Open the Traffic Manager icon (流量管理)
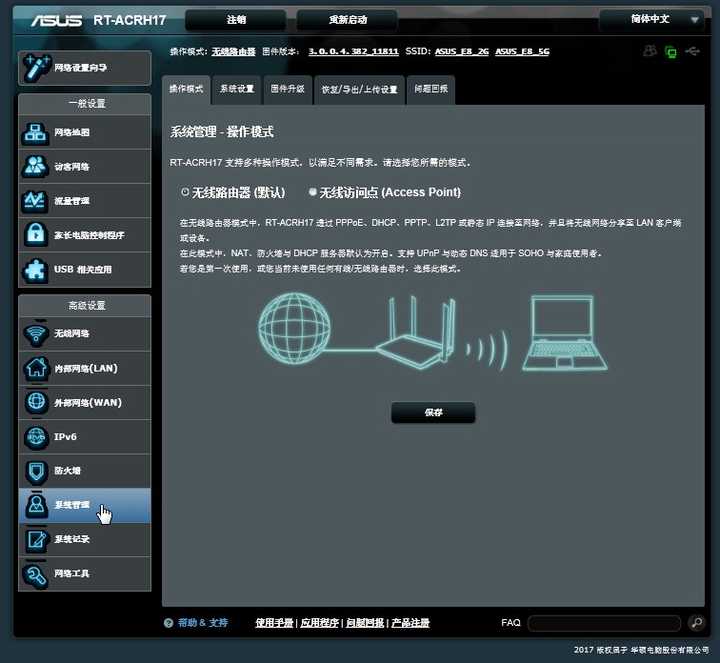This screenshot has height=663, width=720. [35, 201]
